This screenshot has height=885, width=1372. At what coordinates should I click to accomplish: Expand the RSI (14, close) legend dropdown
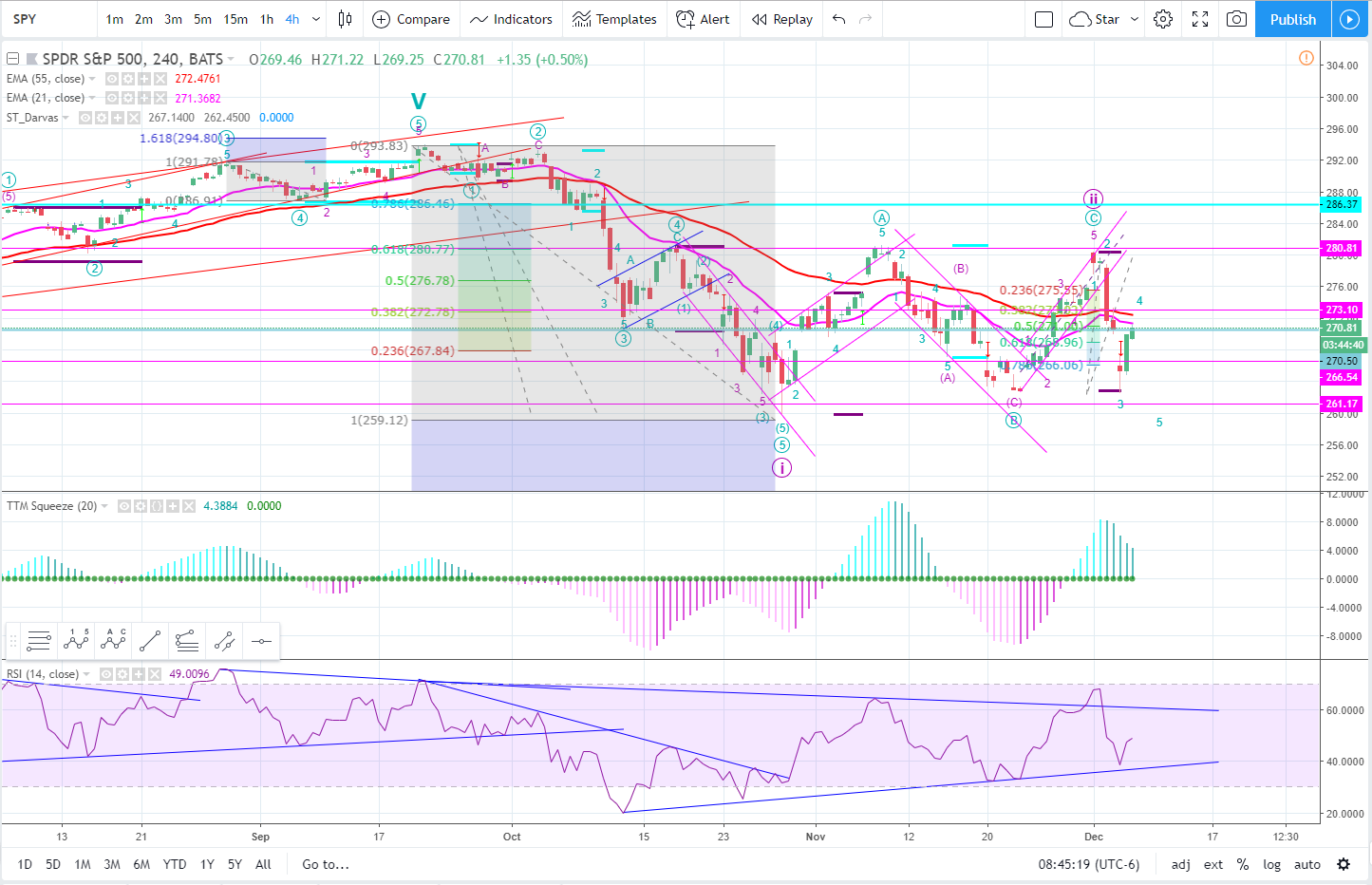[x=86, y=674]
